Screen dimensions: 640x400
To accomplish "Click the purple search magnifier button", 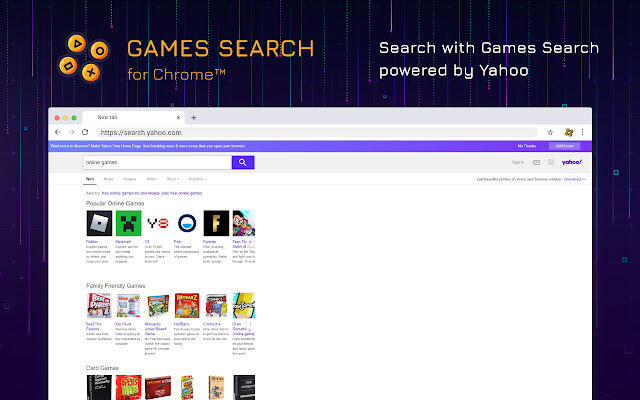I will click(243, 162).
